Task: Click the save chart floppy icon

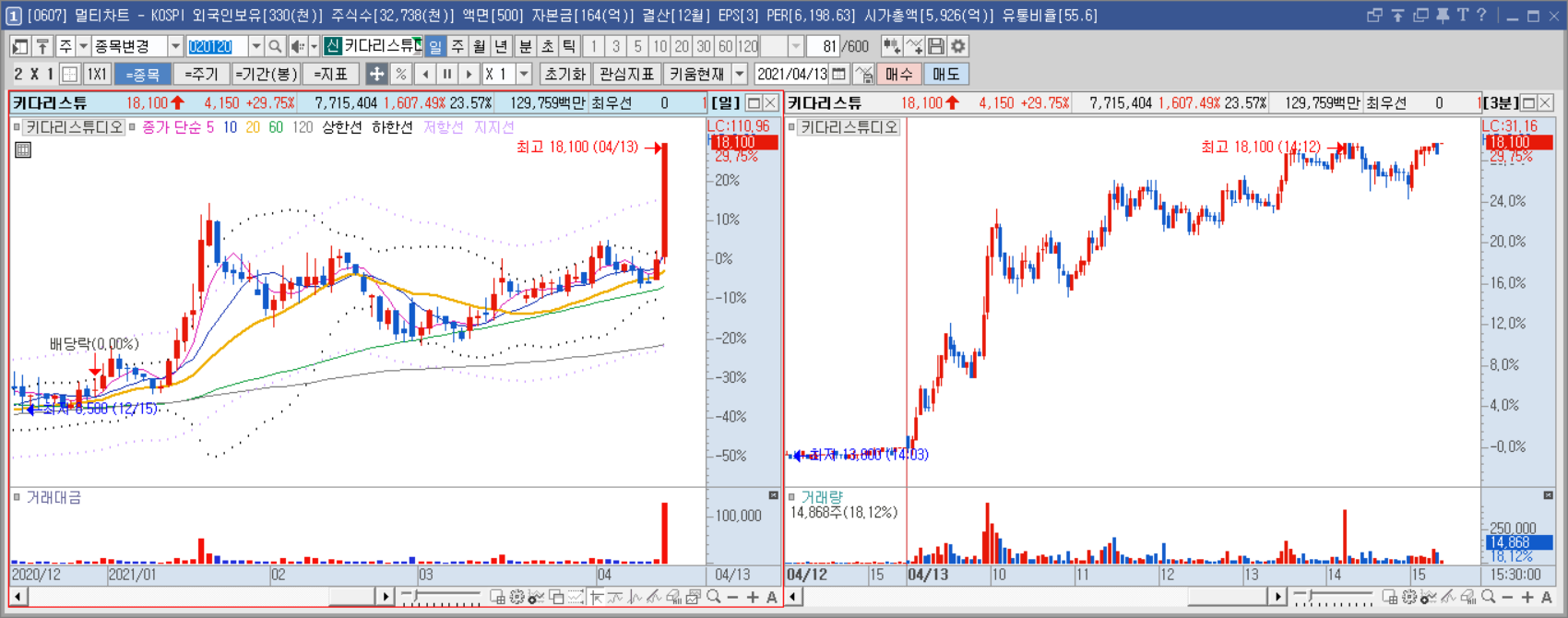Action: (x=936, y=46)
